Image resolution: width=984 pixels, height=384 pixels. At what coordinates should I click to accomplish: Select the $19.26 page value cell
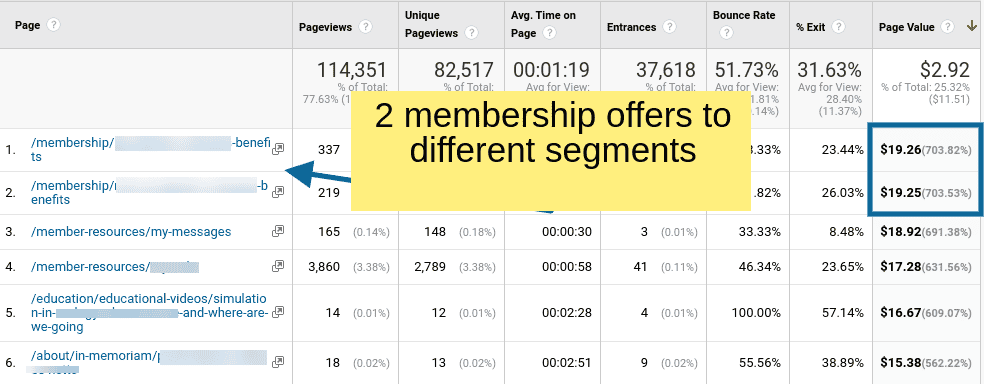tap(926, 149)
